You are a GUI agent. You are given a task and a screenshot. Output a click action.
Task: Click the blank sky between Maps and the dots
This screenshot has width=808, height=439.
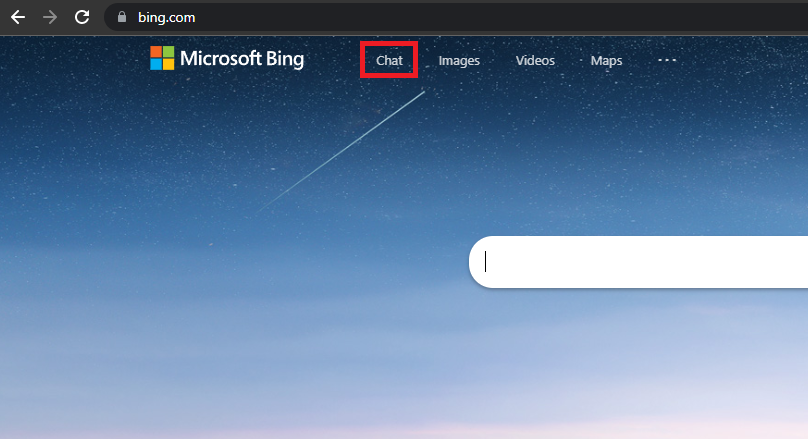coord(640,60)
